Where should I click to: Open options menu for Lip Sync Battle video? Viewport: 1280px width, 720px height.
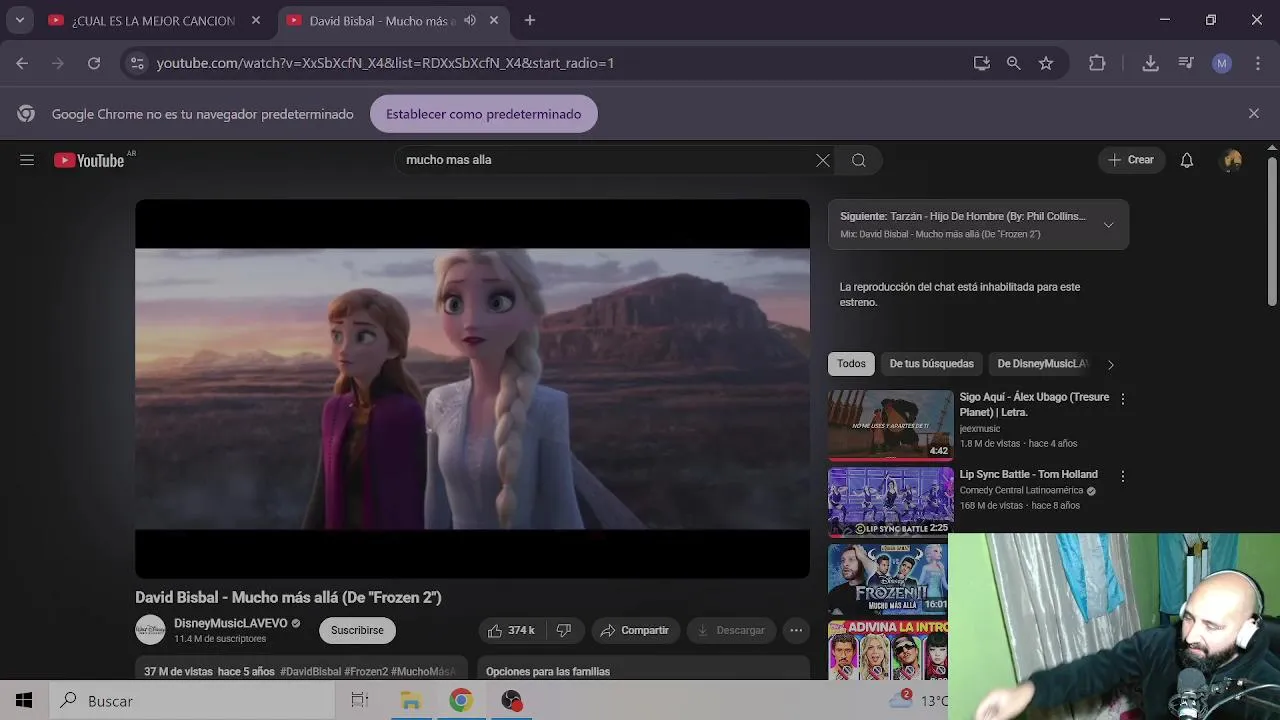(1122, 476)
